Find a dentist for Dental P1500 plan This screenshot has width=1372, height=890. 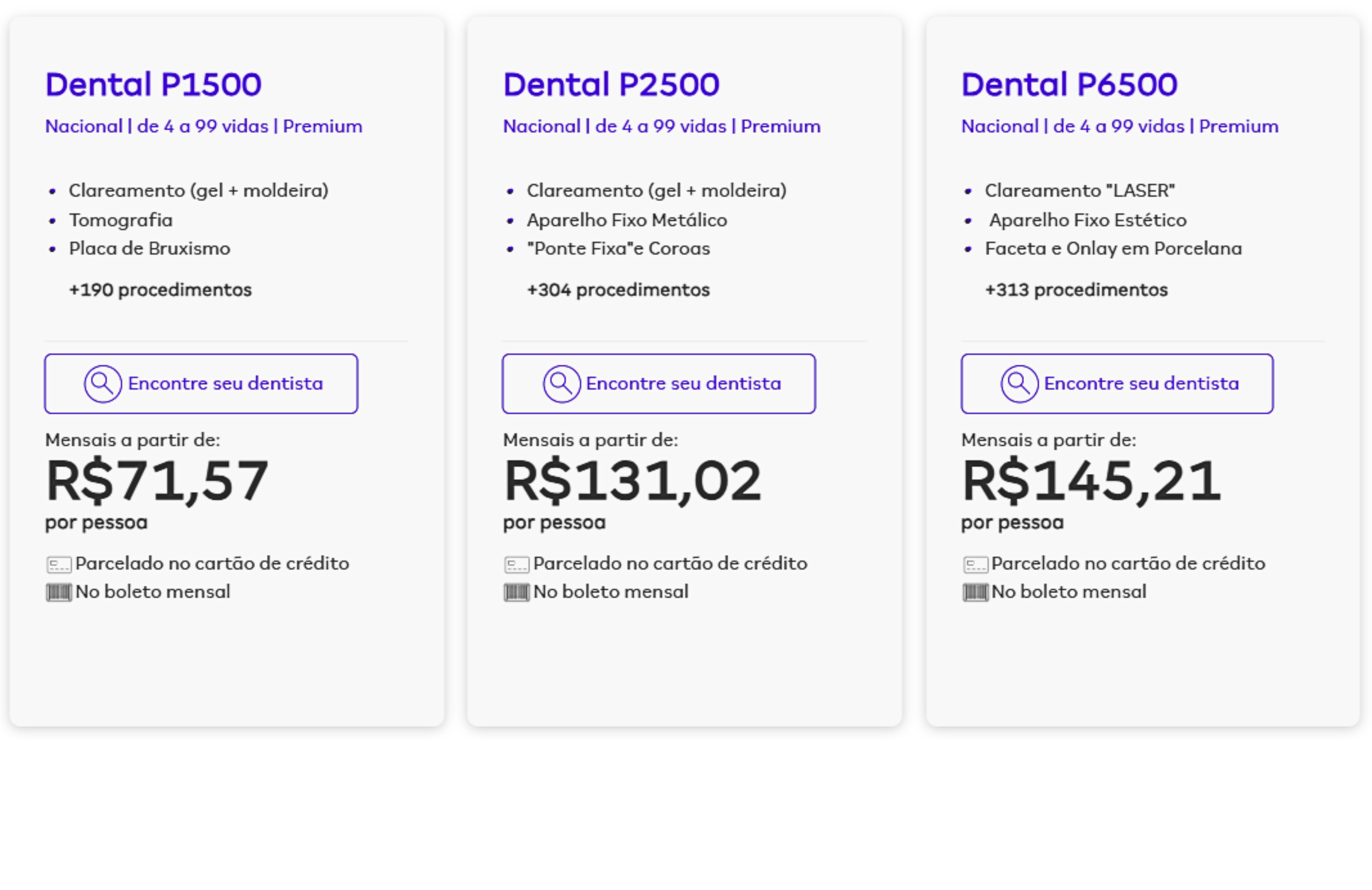click(201, 384)
